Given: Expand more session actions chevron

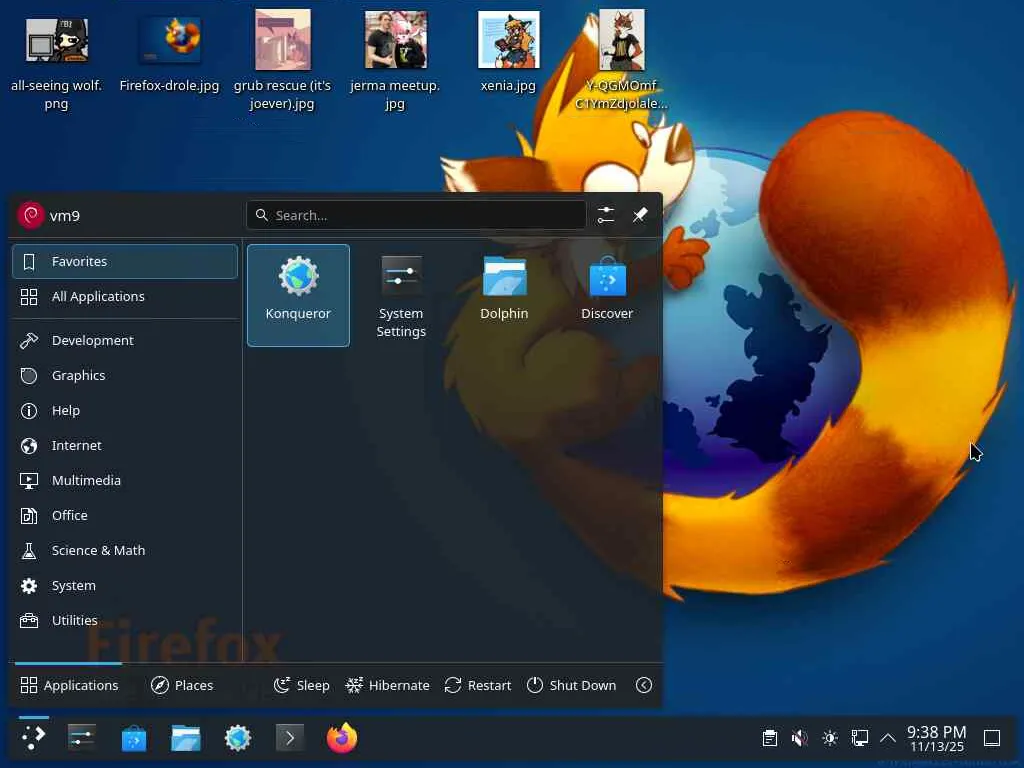Looking at the screenshot, I should pos(644,685).
